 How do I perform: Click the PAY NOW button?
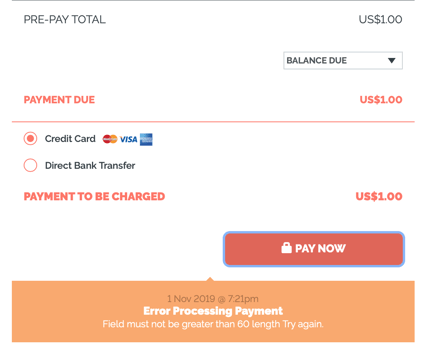(x=314, y=249)
